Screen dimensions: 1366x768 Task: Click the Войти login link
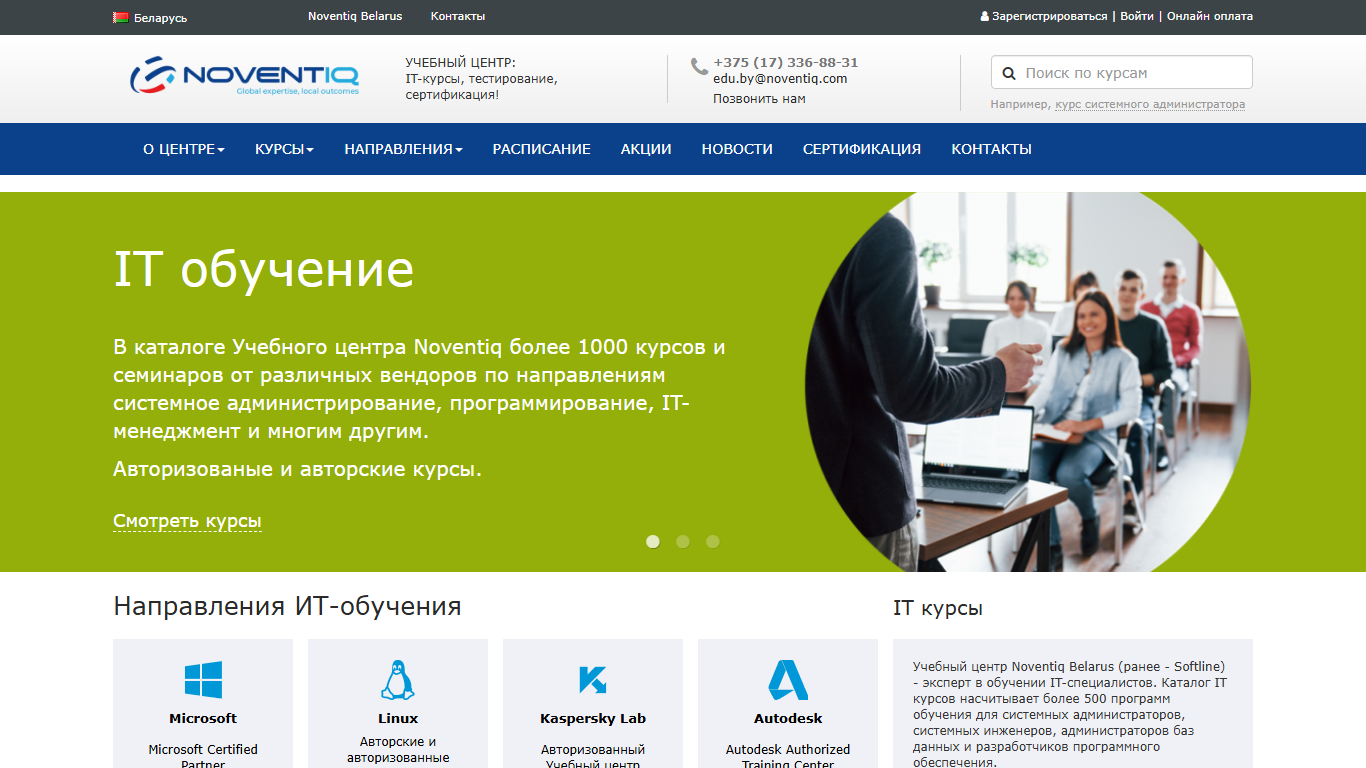pos(1137,16)
